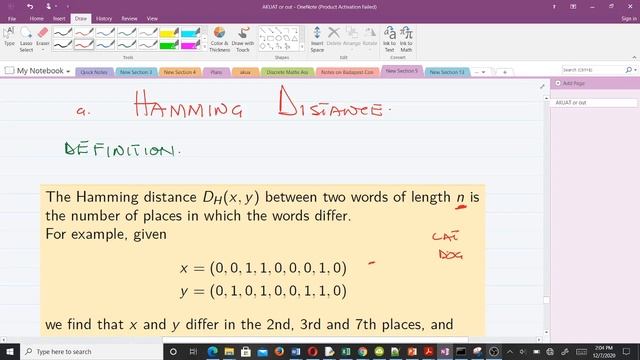Click the search notes field
The image size is (640, 360).
pyautogui.click(x=592, y=70)
